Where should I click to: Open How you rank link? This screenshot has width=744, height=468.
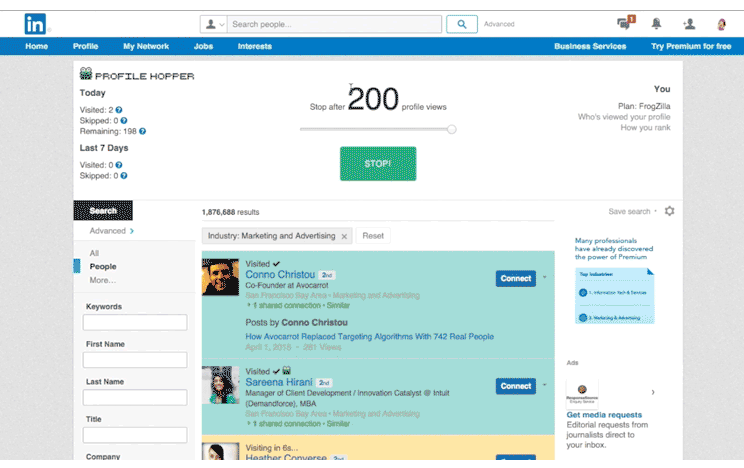coord(645,128)
